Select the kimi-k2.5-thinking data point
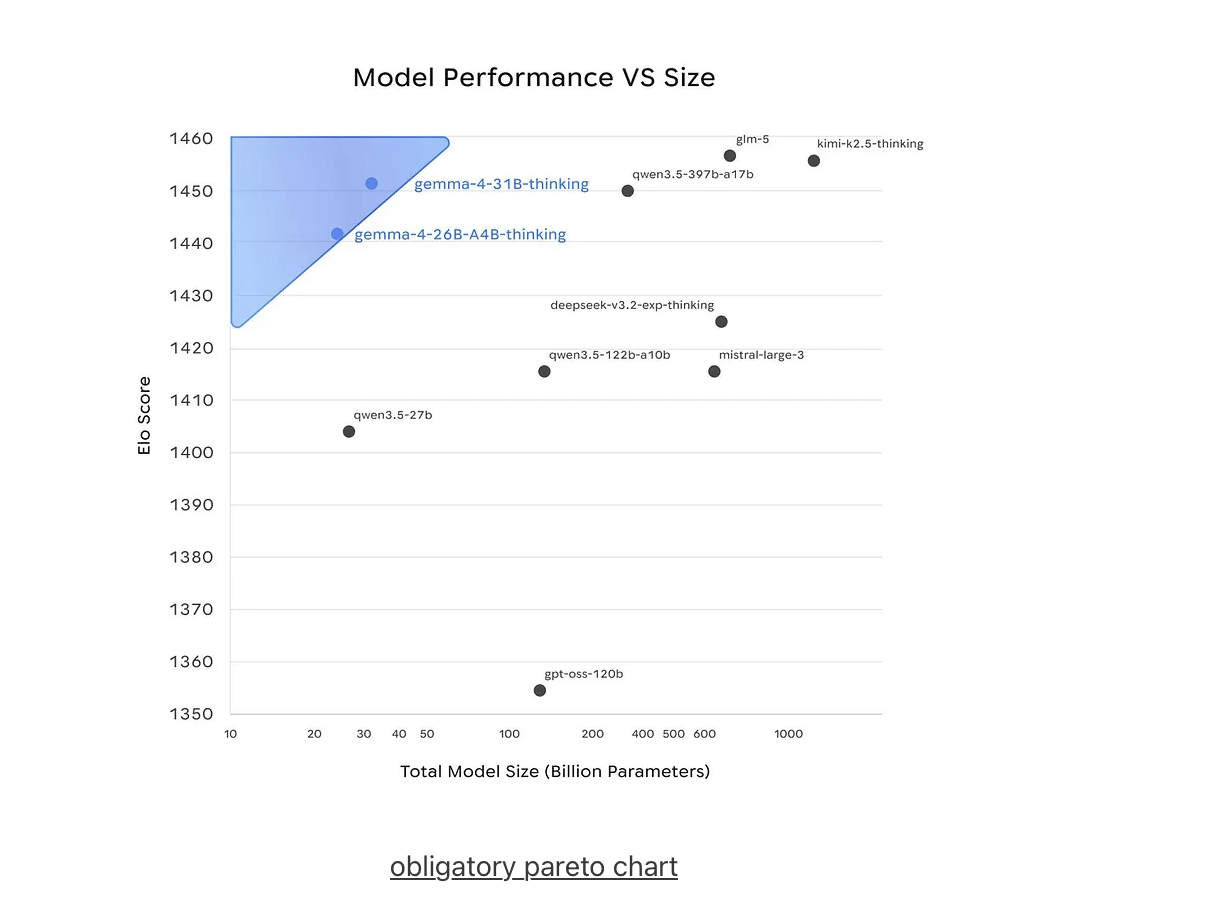This screenshot has height=924, width=1228. pyautogui.click(x=814, y=161)
